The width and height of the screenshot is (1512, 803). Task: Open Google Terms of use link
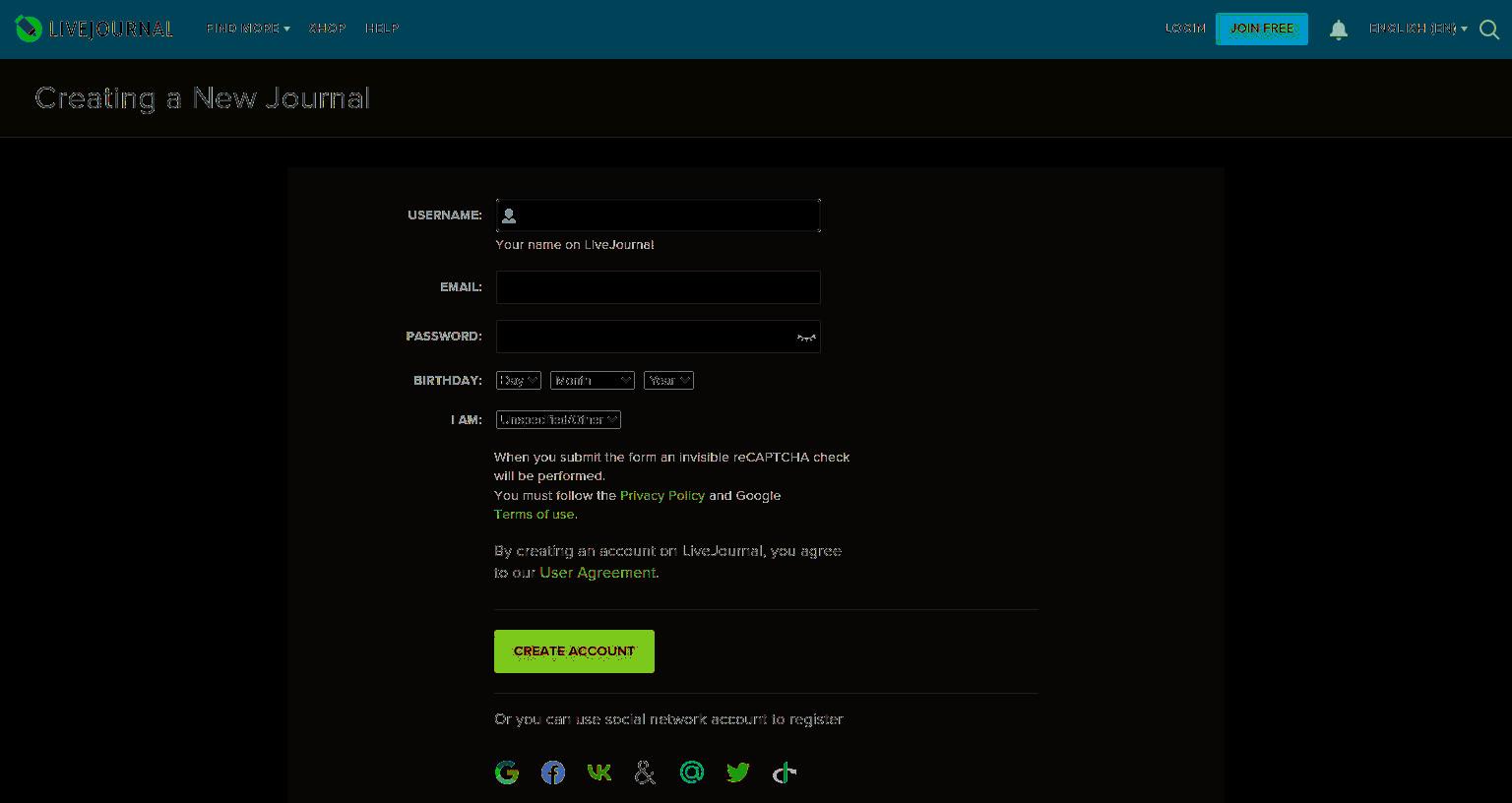[535, 514]
